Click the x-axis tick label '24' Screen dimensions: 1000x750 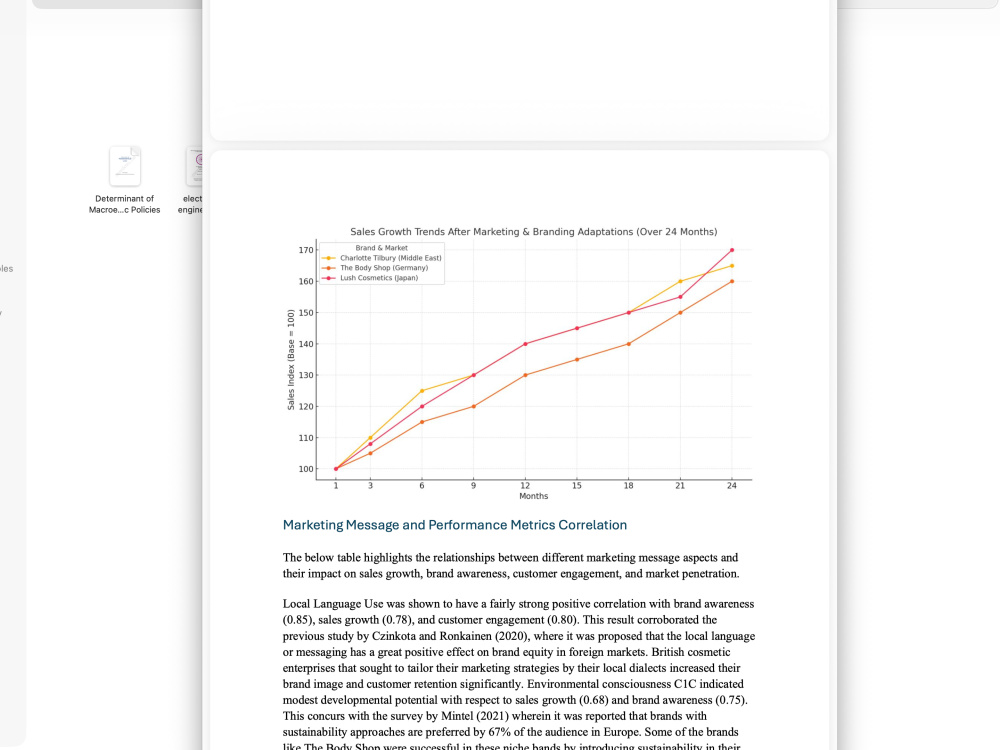[732, 486]
